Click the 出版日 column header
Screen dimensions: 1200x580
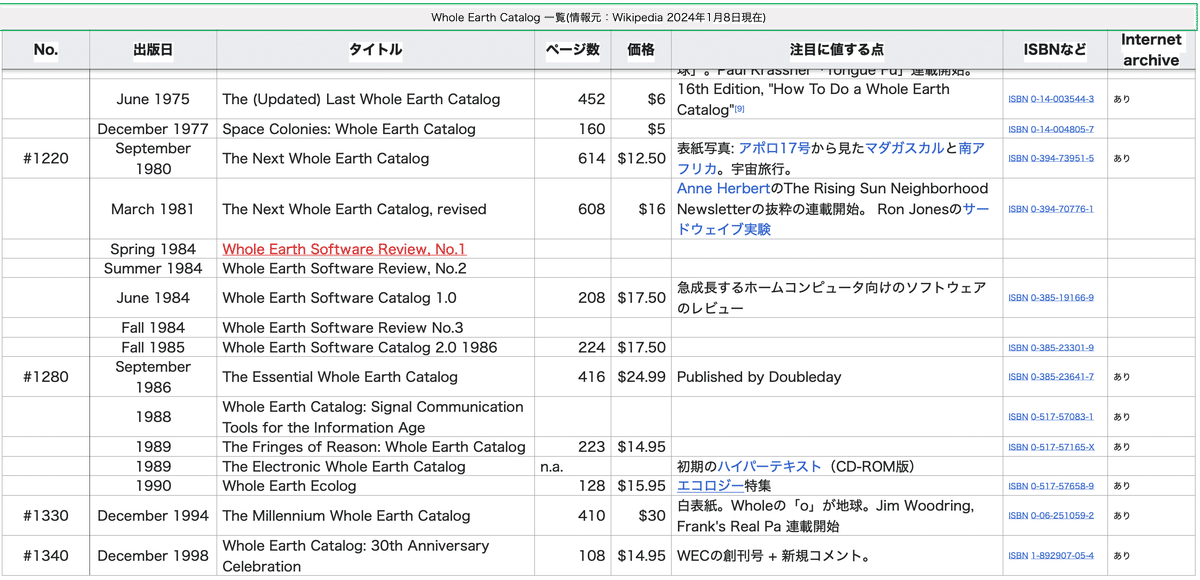coord(153,50)
